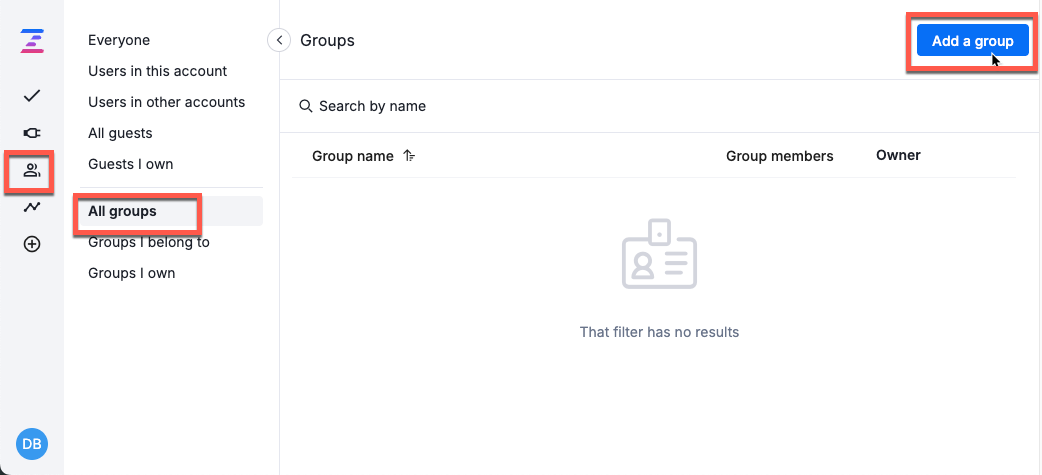This screenshot has width=1042, height=475.
Task: Select the Everyone filter
Action: [x=119, y=41]
